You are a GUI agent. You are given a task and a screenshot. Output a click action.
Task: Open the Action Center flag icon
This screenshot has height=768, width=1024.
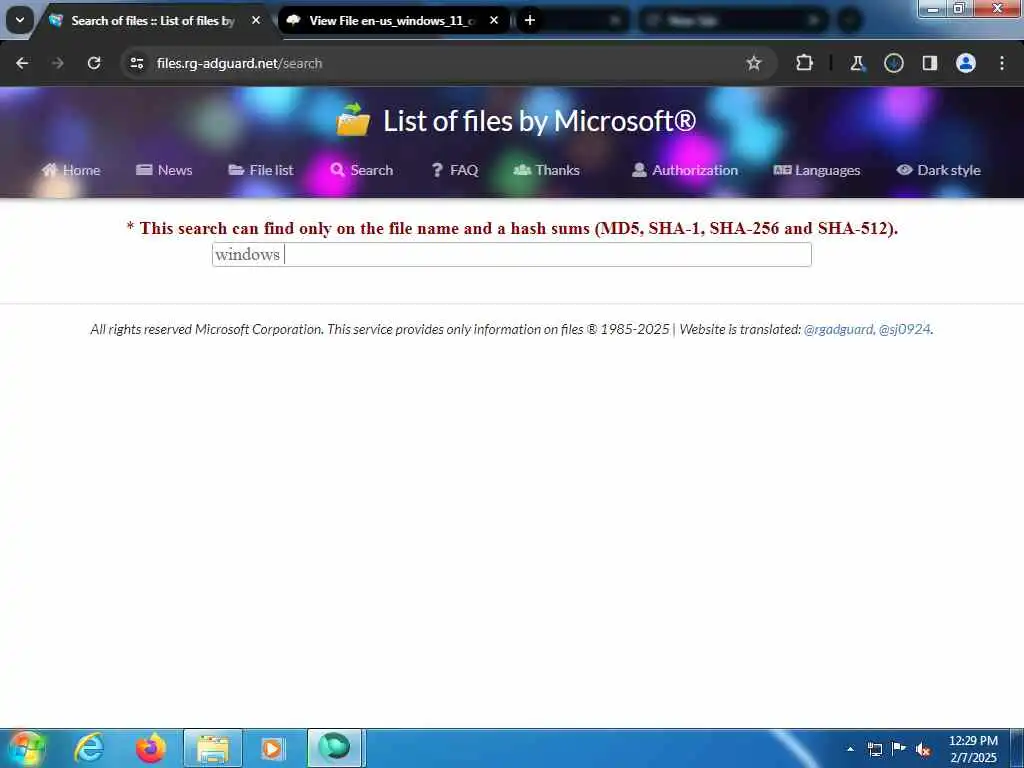[899, 749]
